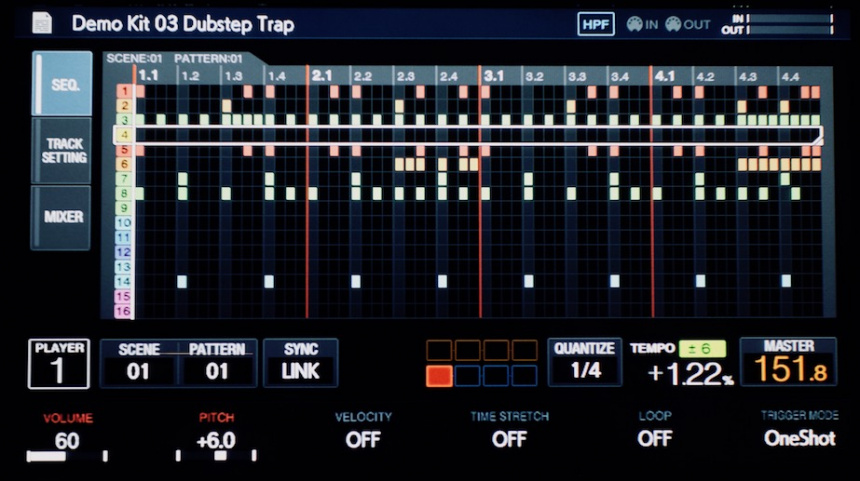
Task: Jump to bar marker 3.1
Action: [494, 75]
